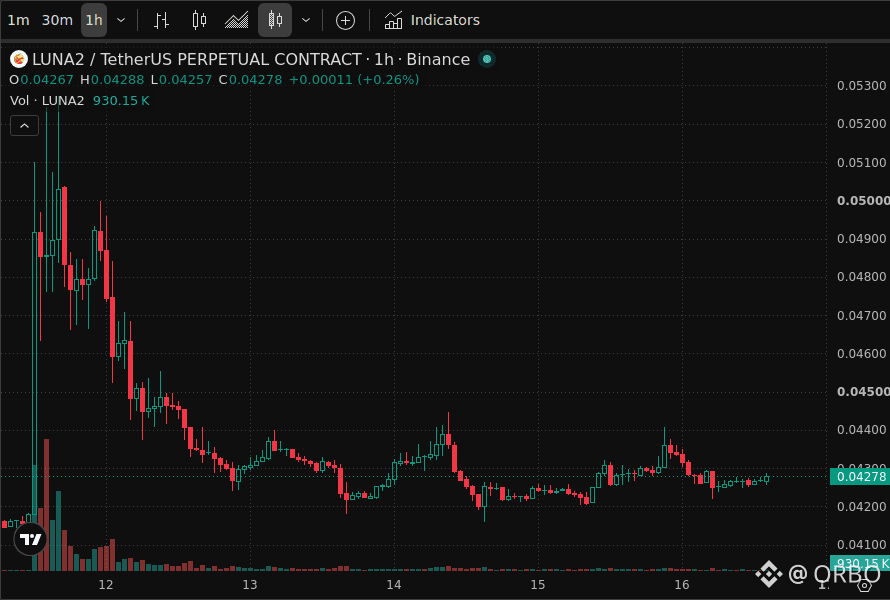Open the Indicators menu
The width and height of the screenshot is (890, 600).
pos(432,20)
